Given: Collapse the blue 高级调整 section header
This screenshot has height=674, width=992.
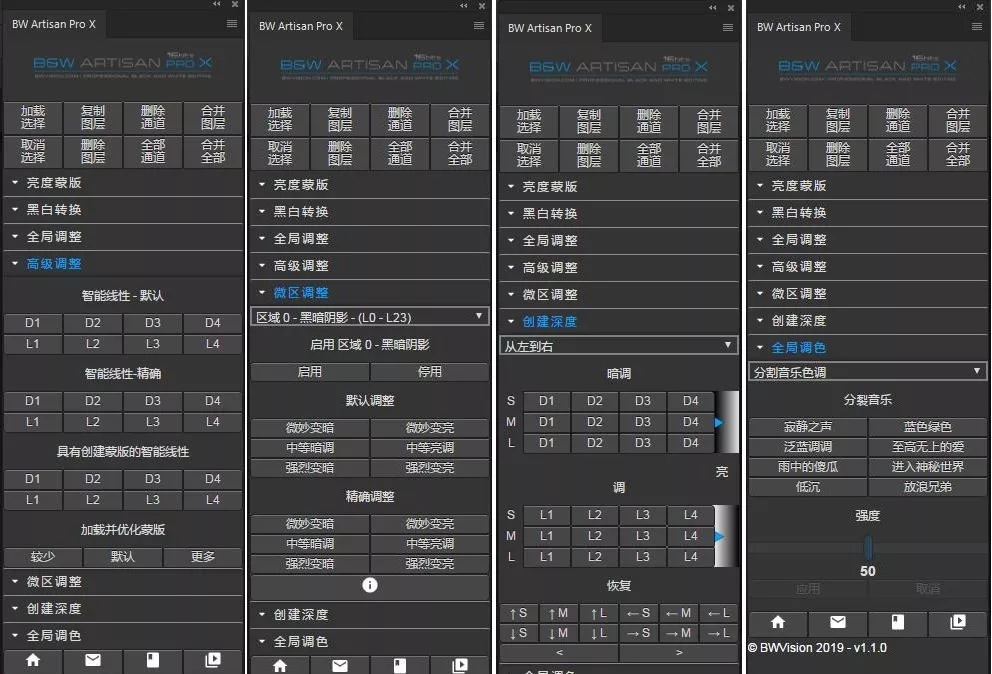Looking at the screenshot, I should tap(54, 264).
